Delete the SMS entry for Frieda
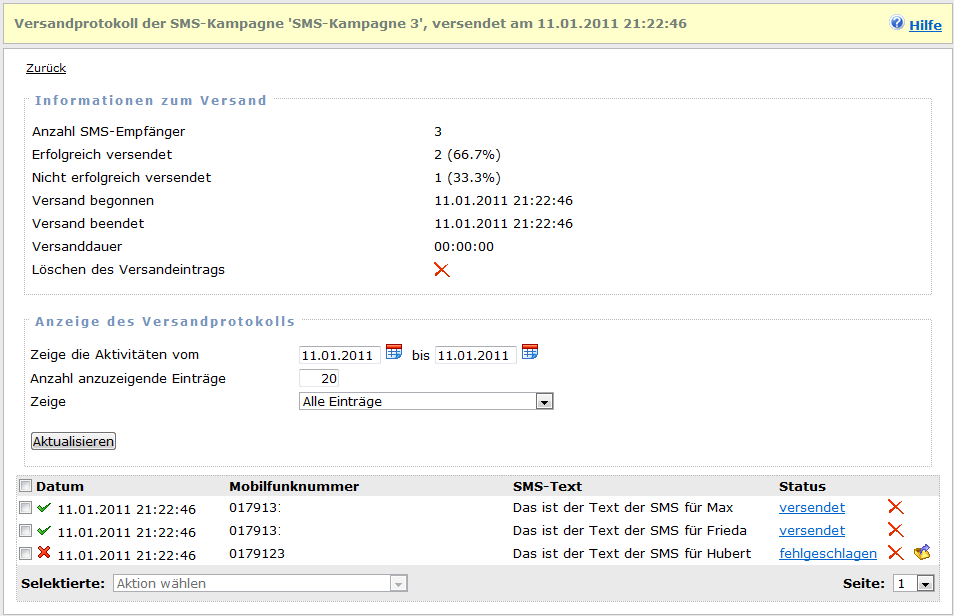954x616 pixels. [x=895, y=531]
